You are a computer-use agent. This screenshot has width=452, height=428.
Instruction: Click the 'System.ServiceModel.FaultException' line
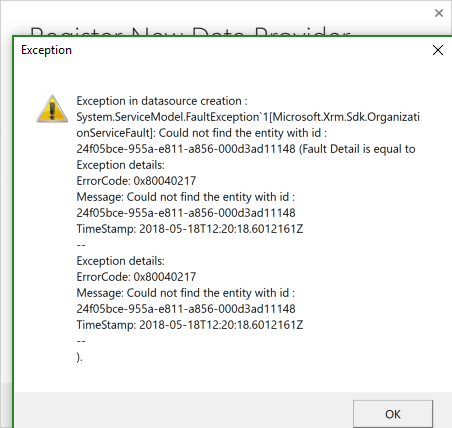(248, 117)
